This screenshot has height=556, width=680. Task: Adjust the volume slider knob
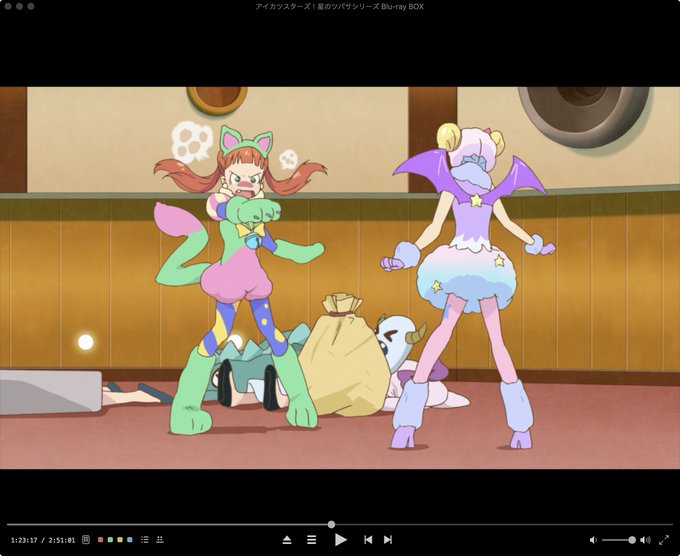coord(632,540)
